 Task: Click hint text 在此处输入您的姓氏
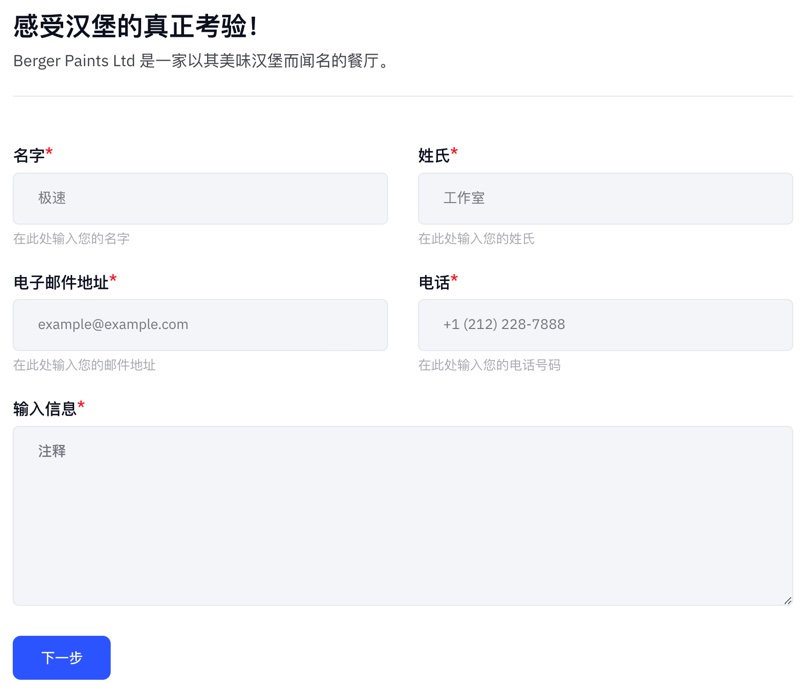click(x=477, y=239)
